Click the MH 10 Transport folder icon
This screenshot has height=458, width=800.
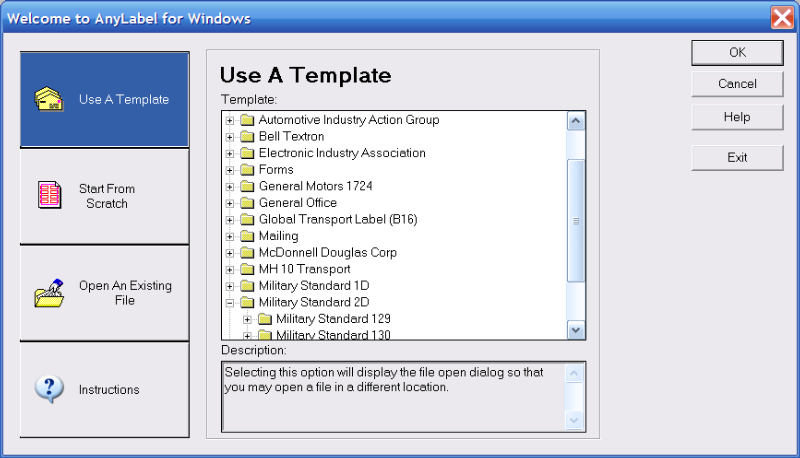pos(247,269)
